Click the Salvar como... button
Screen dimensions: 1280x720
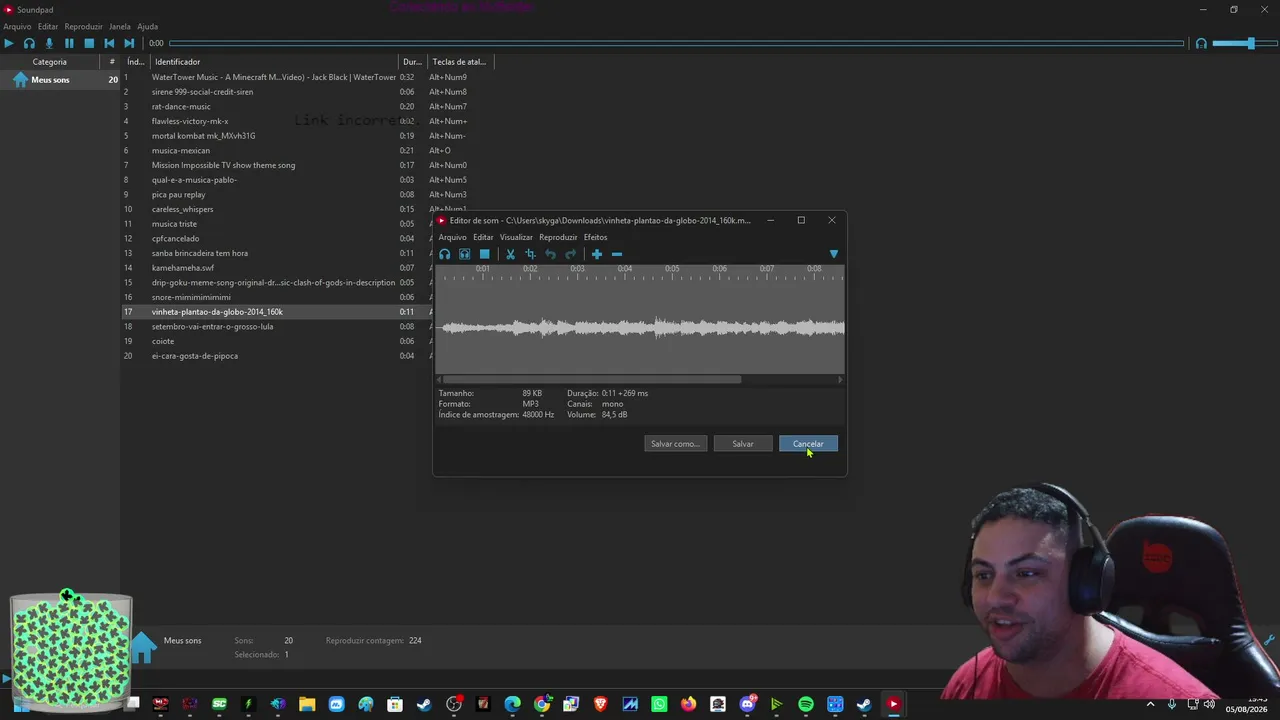pyautogui.click(x=675, y=444)
